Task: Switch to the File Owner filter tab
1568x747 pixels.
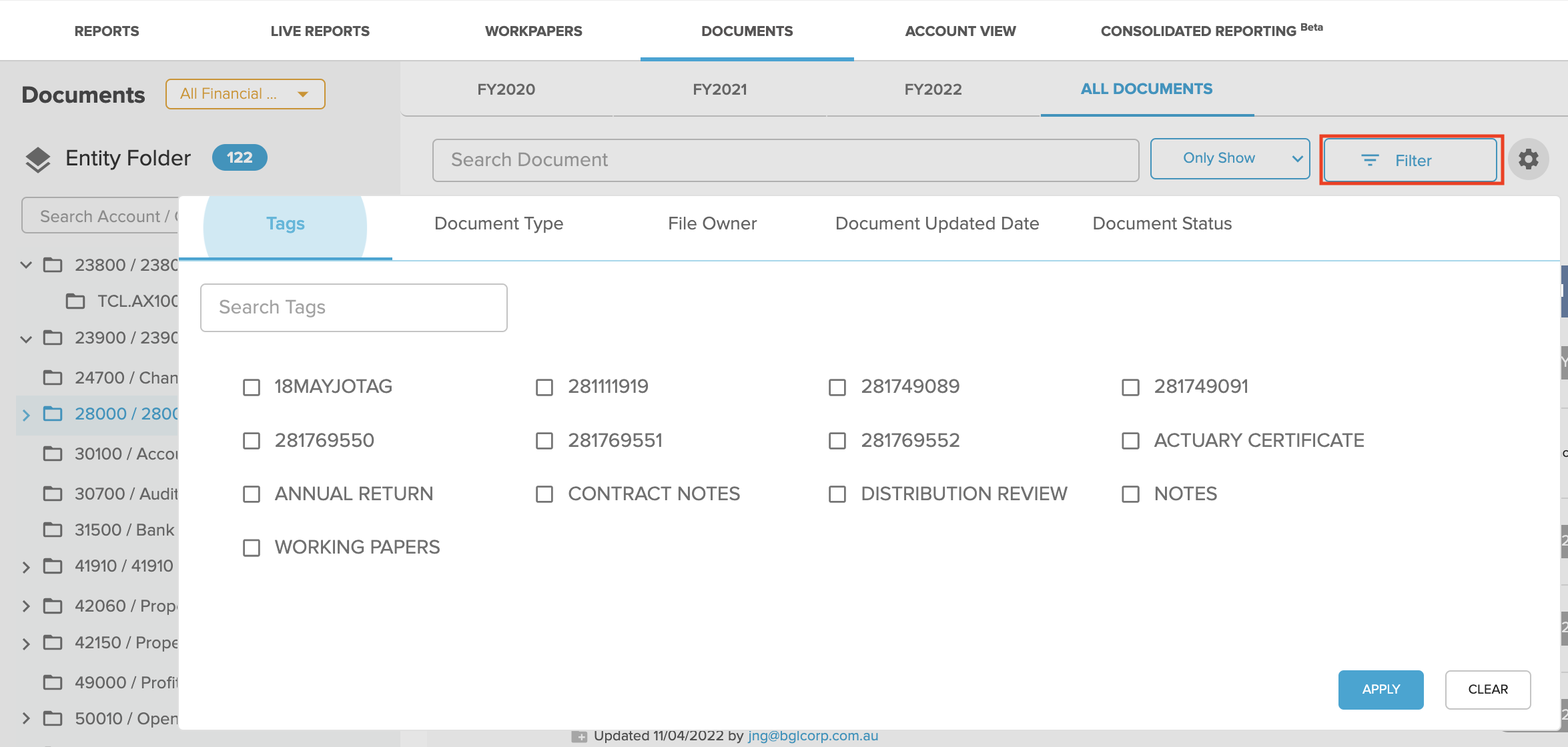Action: coord(712,223)
